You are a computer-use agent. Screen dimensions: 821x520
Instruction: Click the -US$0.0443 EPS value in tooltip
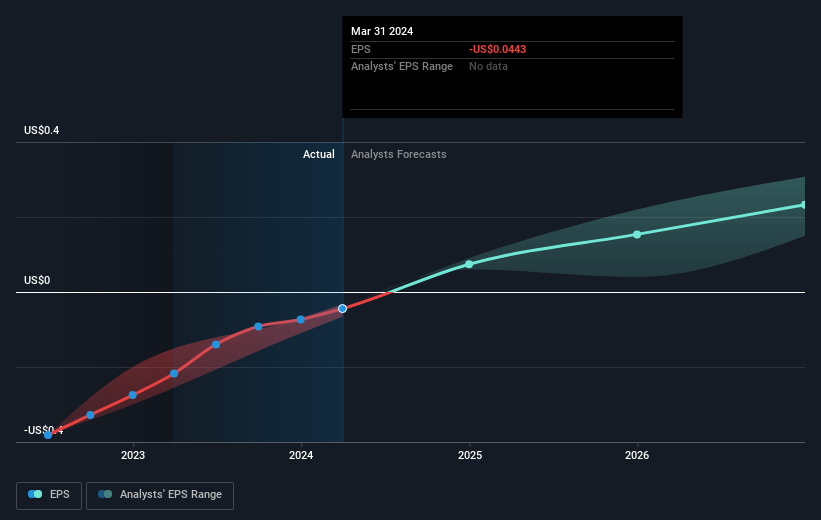497,49
